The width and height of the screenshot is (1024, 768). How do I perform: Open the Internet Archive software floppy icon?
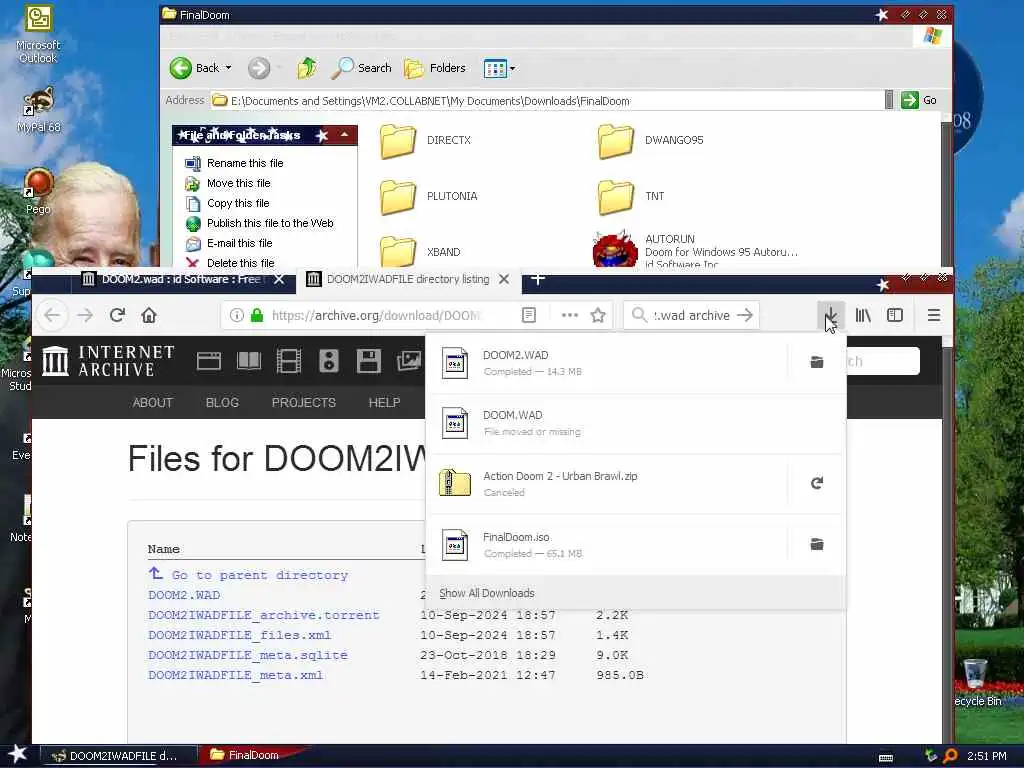[x=368, y=360]
